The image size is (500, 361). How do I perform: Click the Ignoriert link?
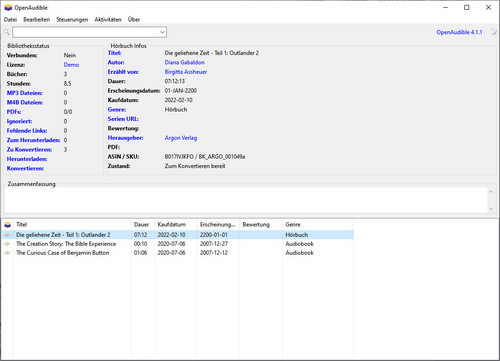coord(19,121)
